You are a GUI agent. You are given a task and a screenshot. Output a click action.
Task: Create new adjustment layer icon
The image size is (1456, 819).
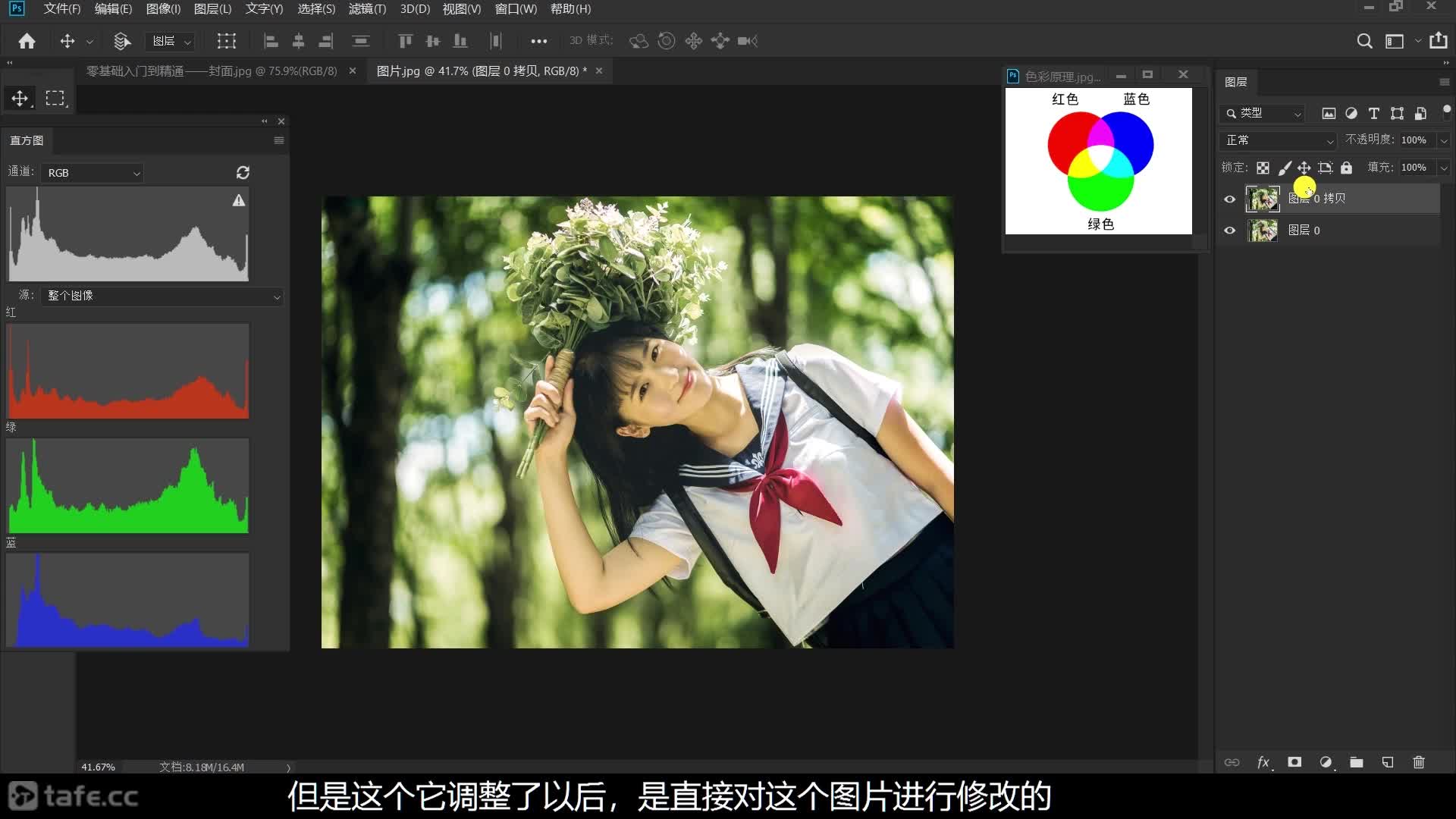click(x=1326, y=762)
